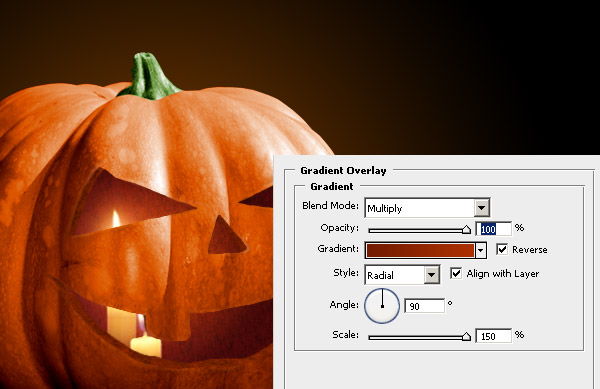
Task: Open the Style dropdown arrow
Action: [x=431, y=275]
